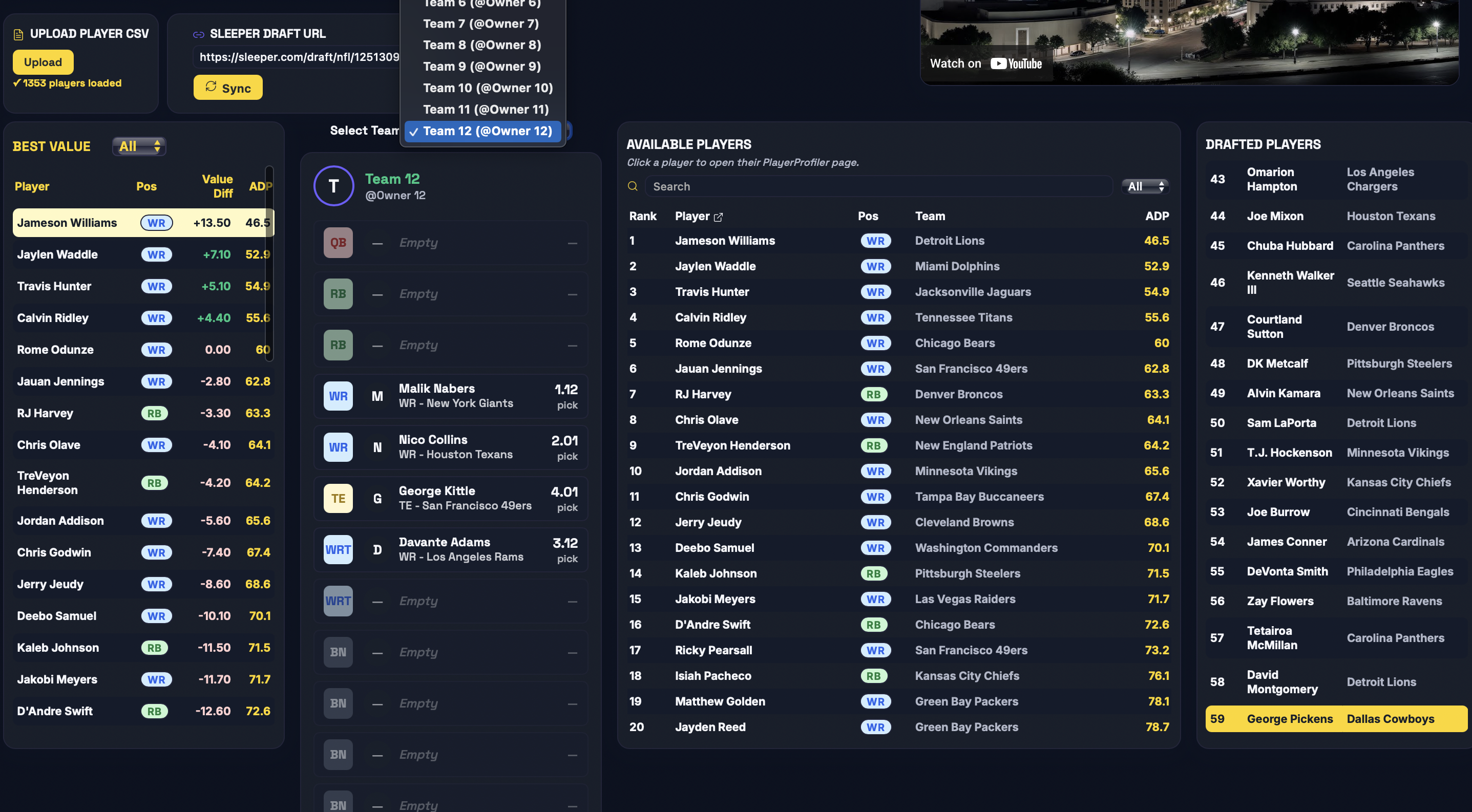This screenshot has height=812, width=1472.
Task: Click the Rank column header in Available Players
Action: coord(642,217)
